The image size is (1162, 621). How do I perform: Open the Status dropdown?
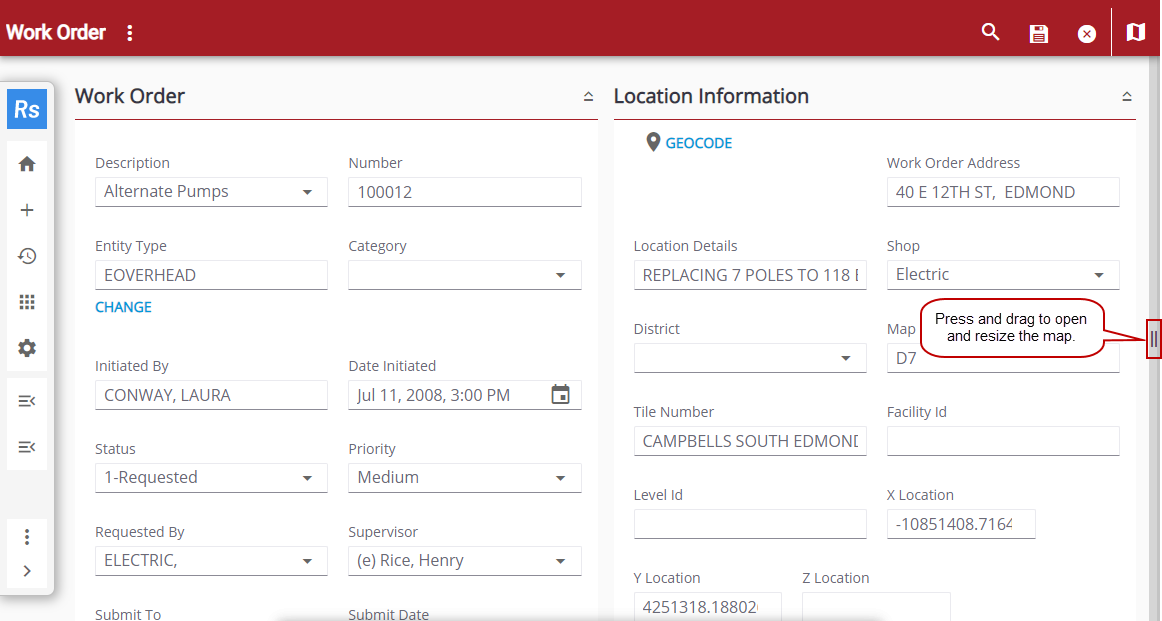point(307,478)
